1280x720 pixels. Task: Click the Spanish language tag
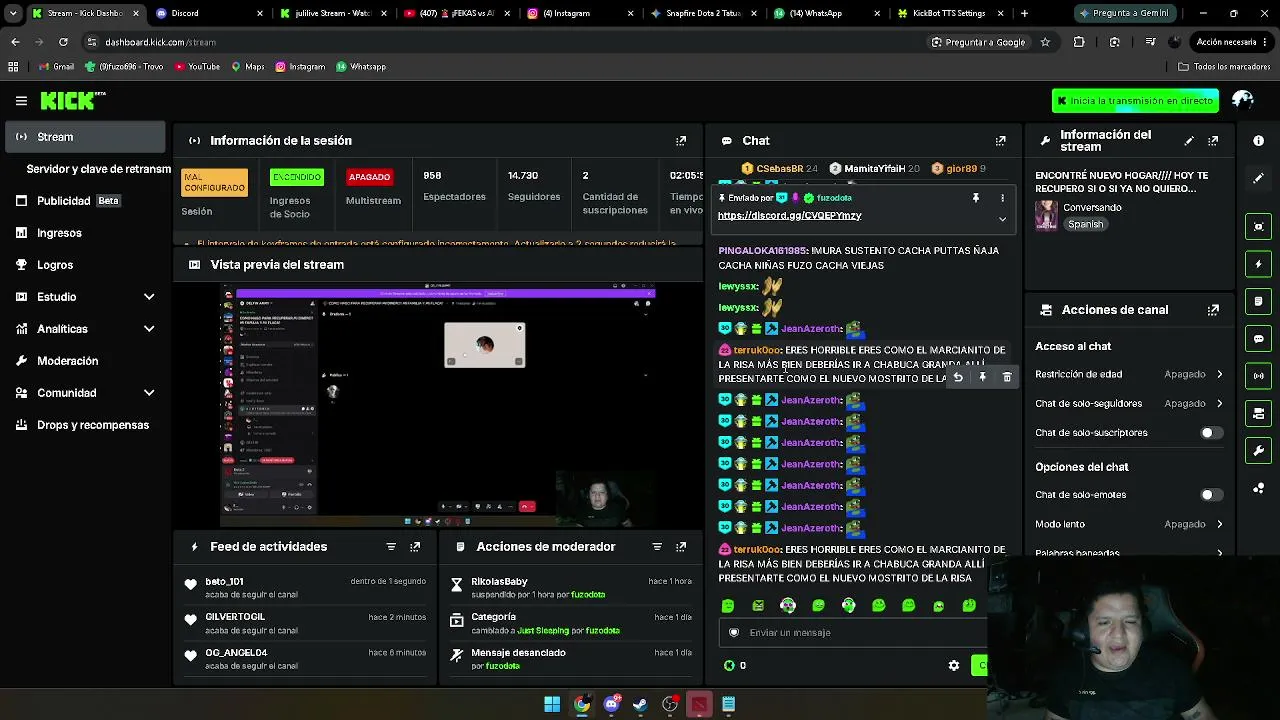[x=1085, y=225]
